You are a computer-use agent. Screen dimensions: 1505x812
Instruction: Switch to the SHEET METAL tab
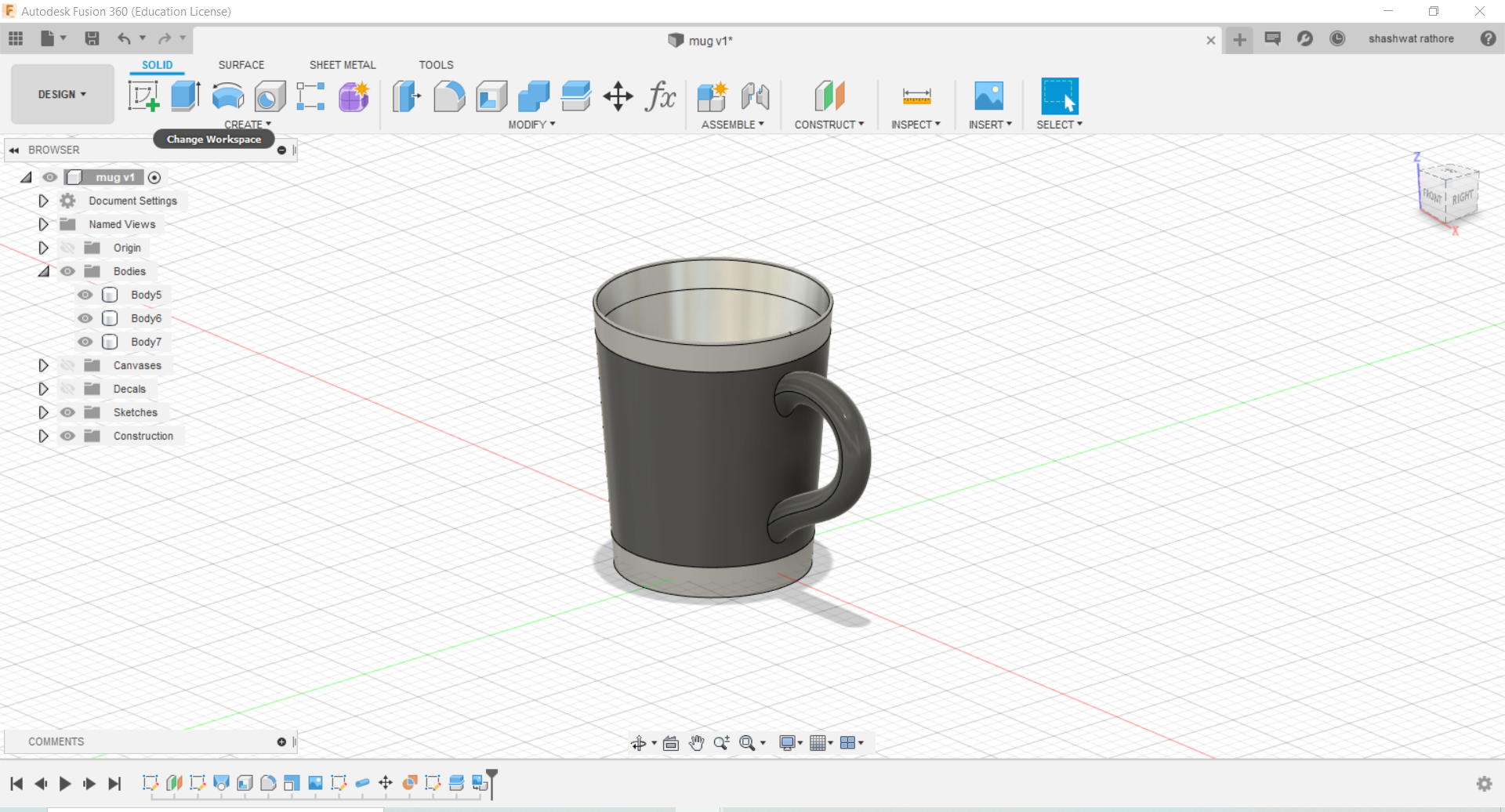[x=343, y=65]
